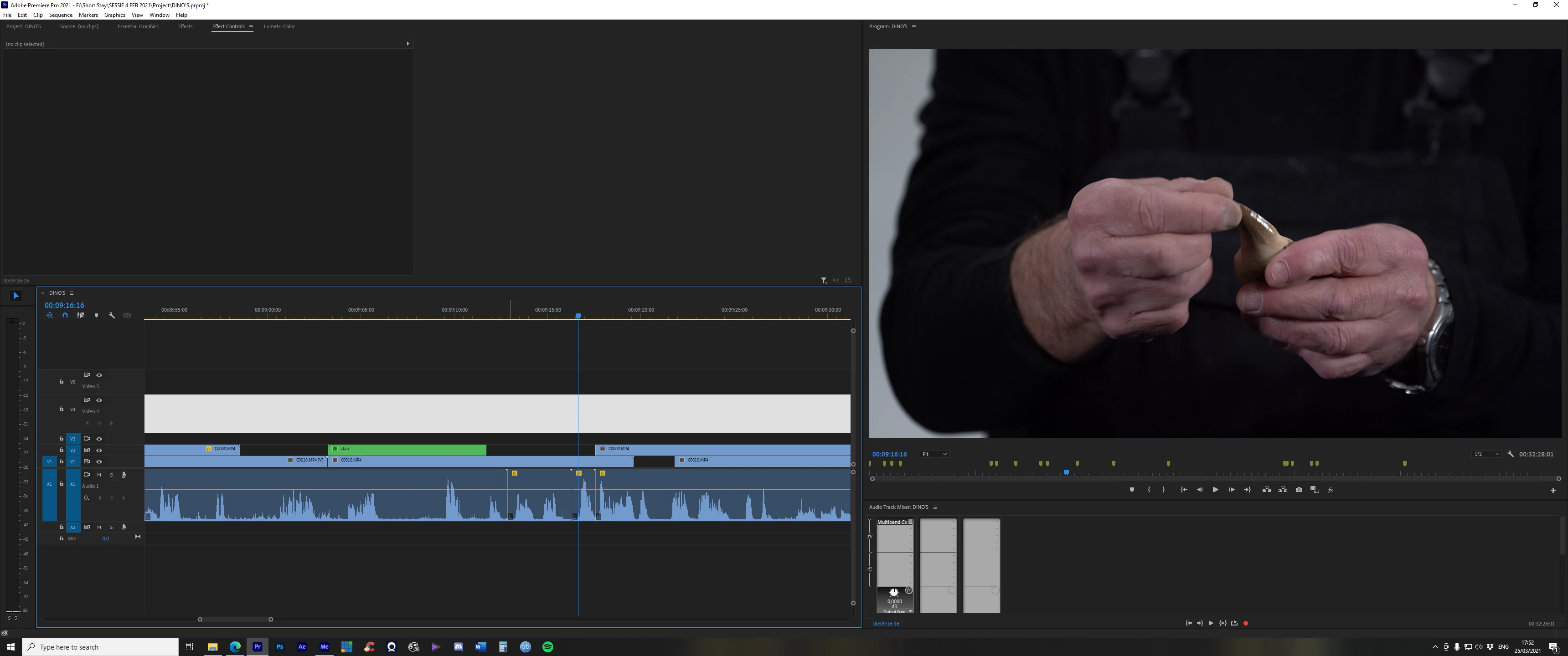Image resolution: width=1568 pixels, height=656 pixels.
Task: Click the Multiband Compressor output gain knob
Action: coord(893,592)
